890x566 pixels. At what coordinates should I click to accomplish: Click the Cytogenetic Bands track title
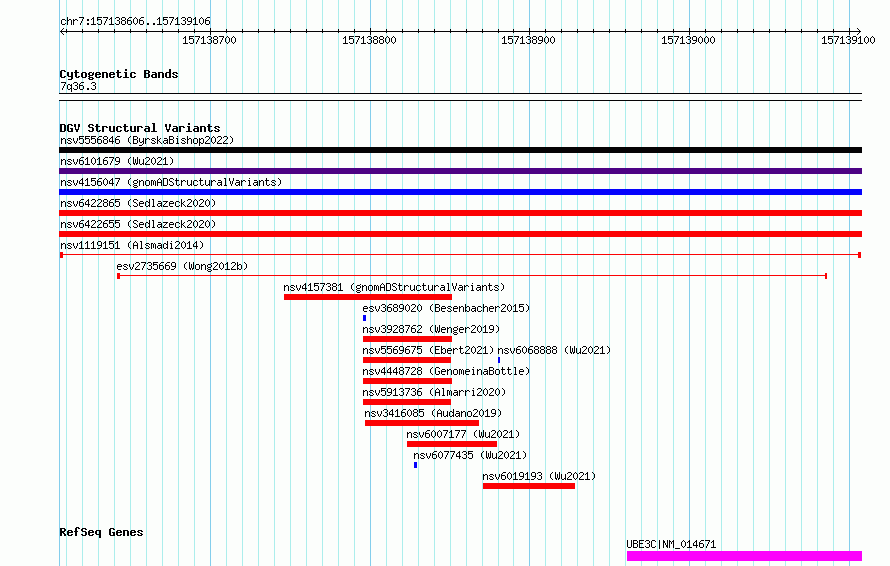[x=119, y=74]
